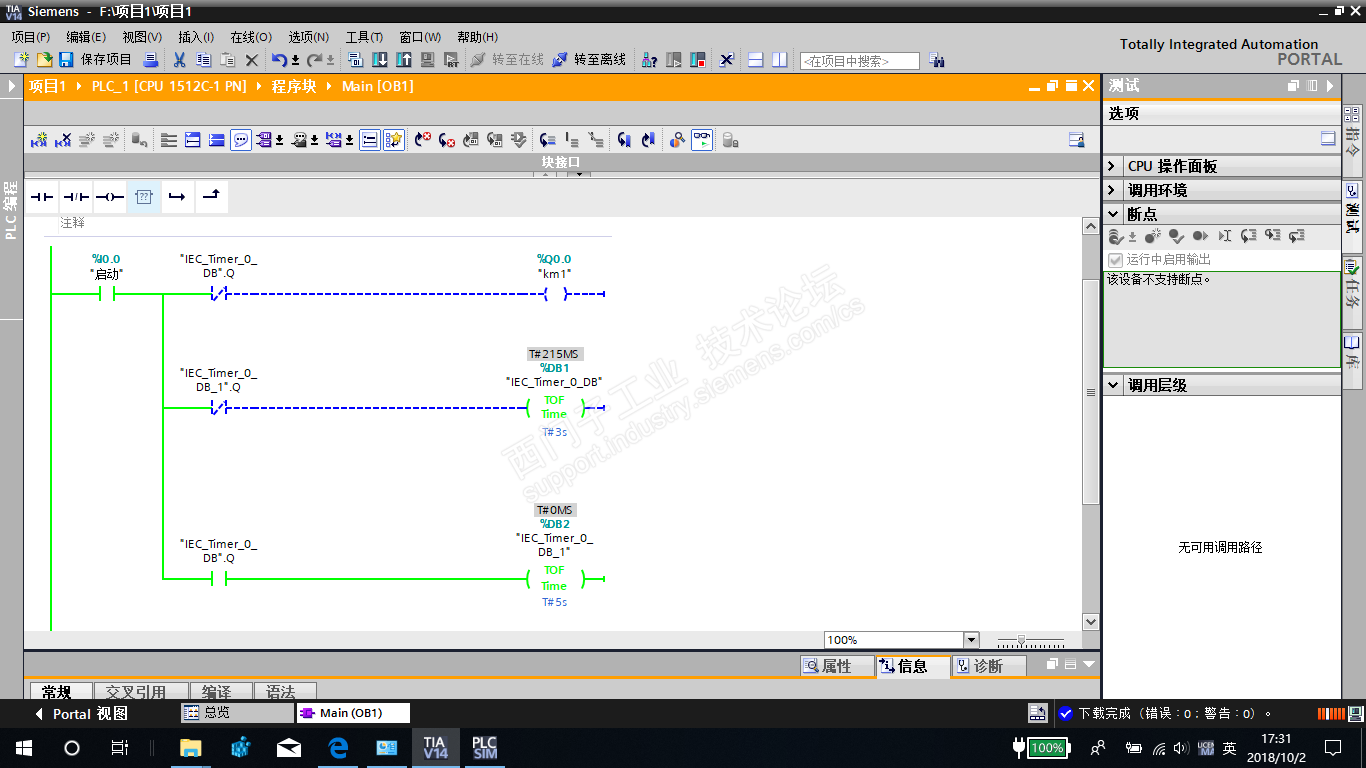Start simulation with the simulation icon
The height and width of the screenshot is (768, 1366).
point(427,60)
